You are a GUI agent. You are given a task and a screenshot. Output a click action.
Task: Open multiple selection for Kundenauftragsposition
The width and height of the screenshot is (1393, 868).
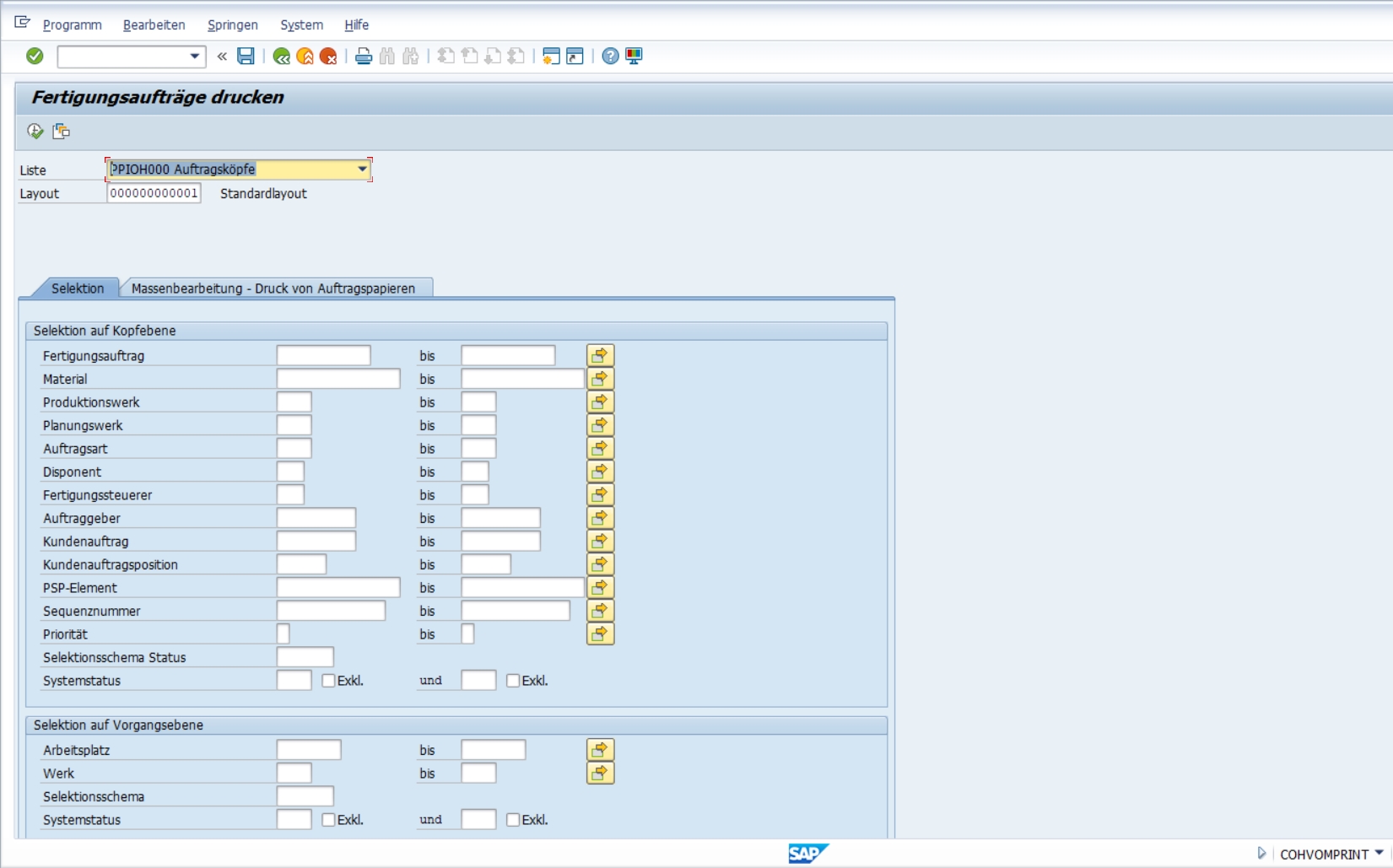(600, 564)
